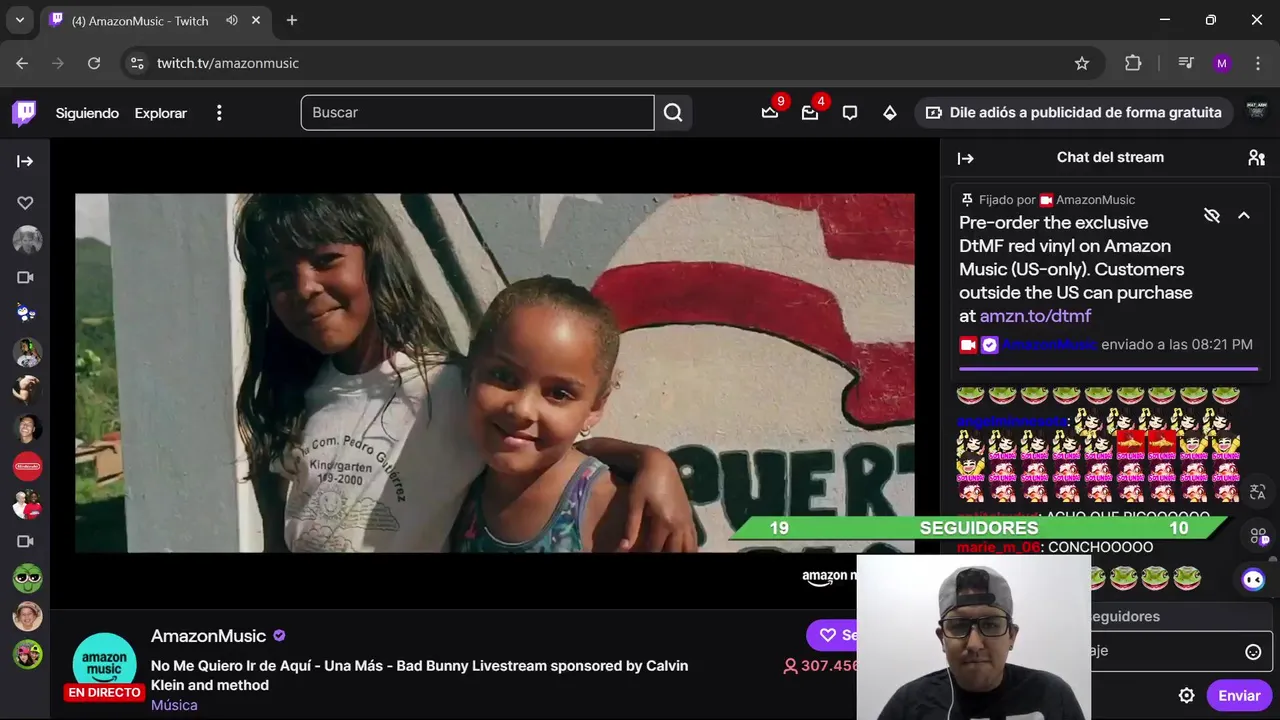Open the emote picker smiley
Viewport: 1280px width, 720px height.
[1253, 652]
